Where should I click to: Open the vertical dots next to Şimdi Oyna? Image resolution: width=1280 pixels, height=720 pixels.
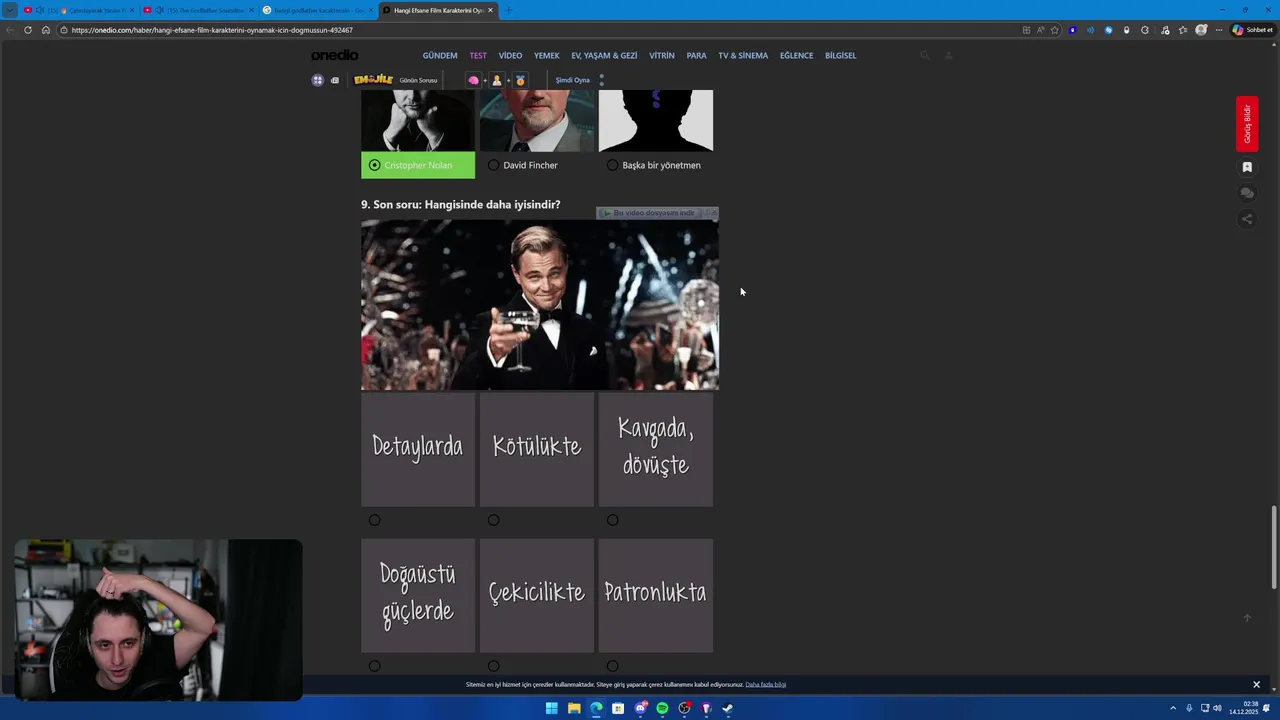[601, 80]
